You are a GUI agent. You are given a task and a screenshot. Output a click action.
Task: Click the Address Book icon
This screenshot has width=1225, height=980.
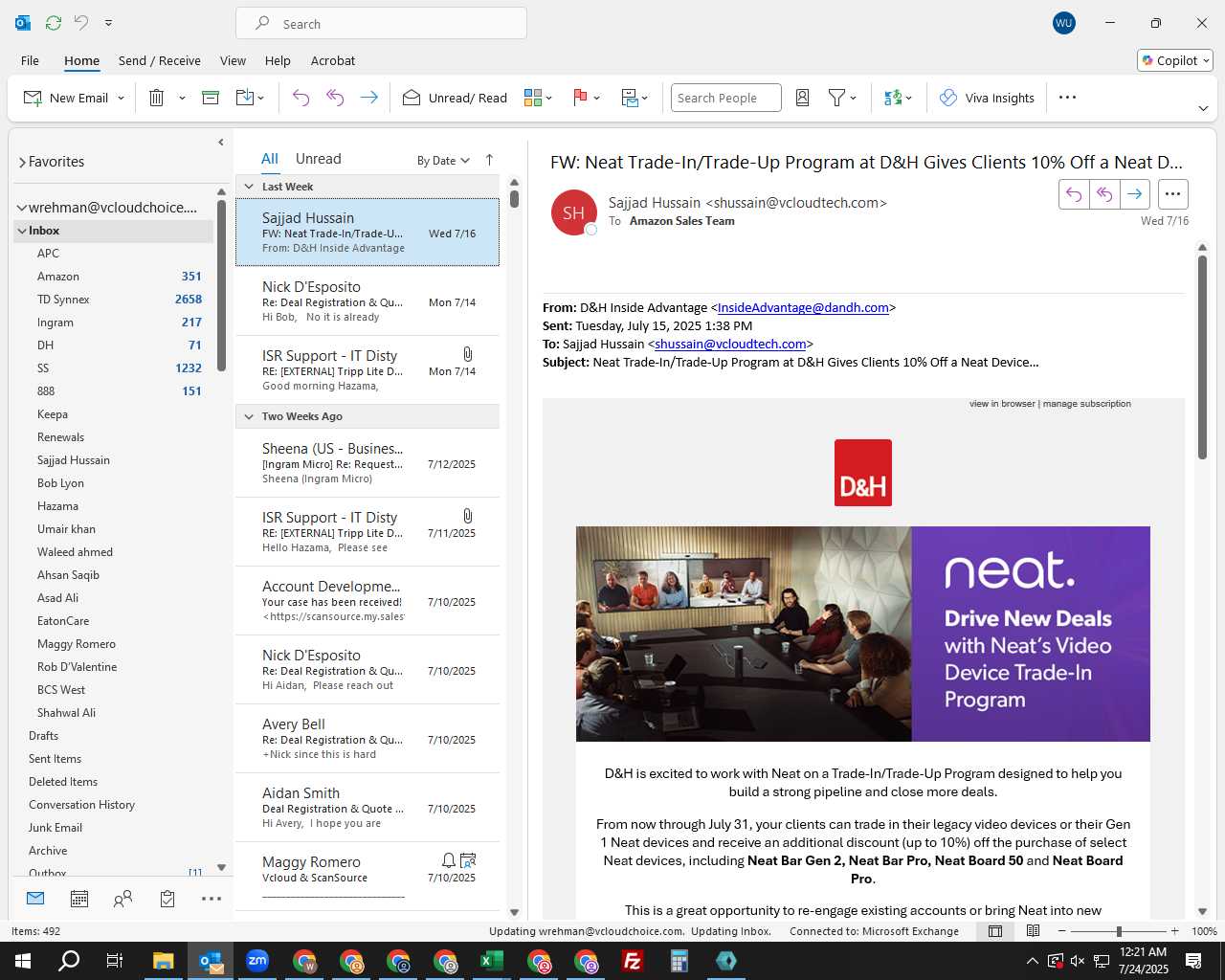click(x=803, y=98)
